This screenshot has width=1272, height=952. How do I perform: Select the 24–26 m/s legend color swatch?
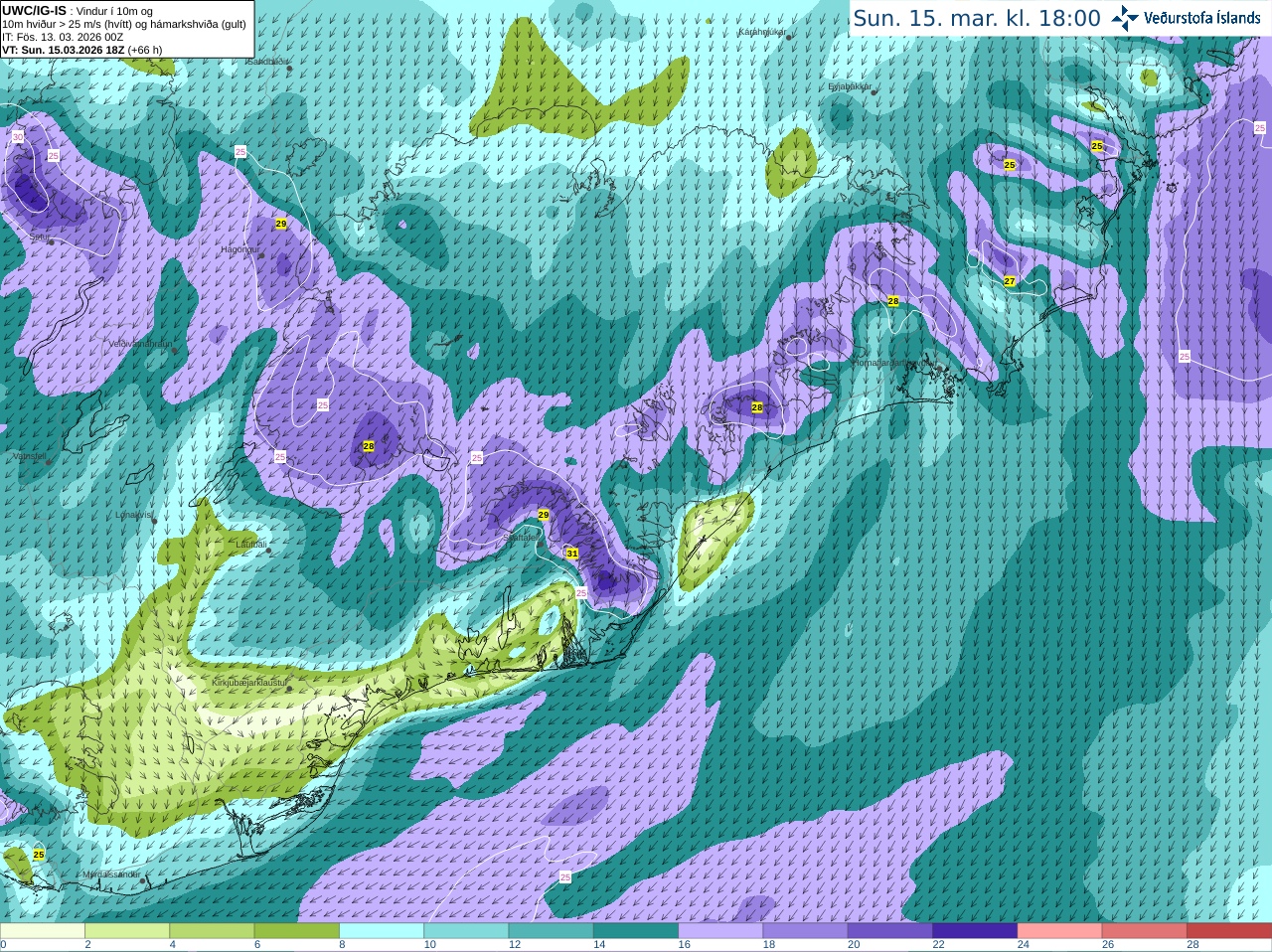tap(1059, 931)
